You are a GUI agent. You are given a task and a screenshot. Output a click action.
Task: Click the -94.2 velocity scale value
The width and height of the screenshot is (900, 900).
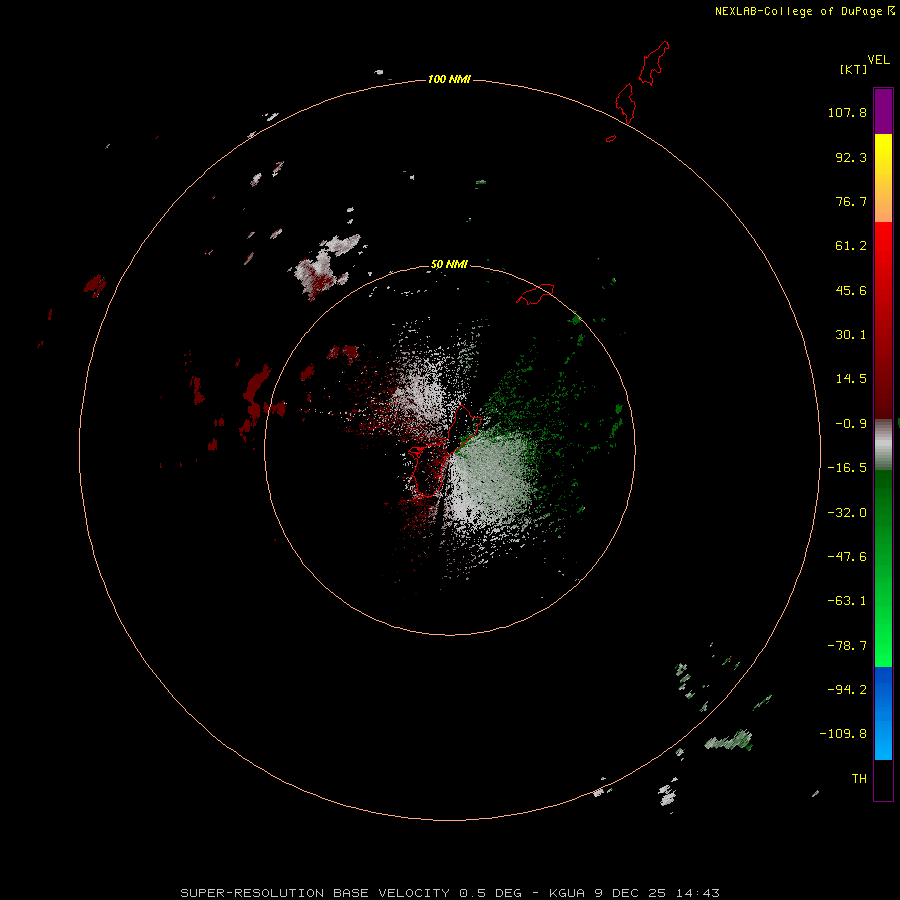(847, 690)
